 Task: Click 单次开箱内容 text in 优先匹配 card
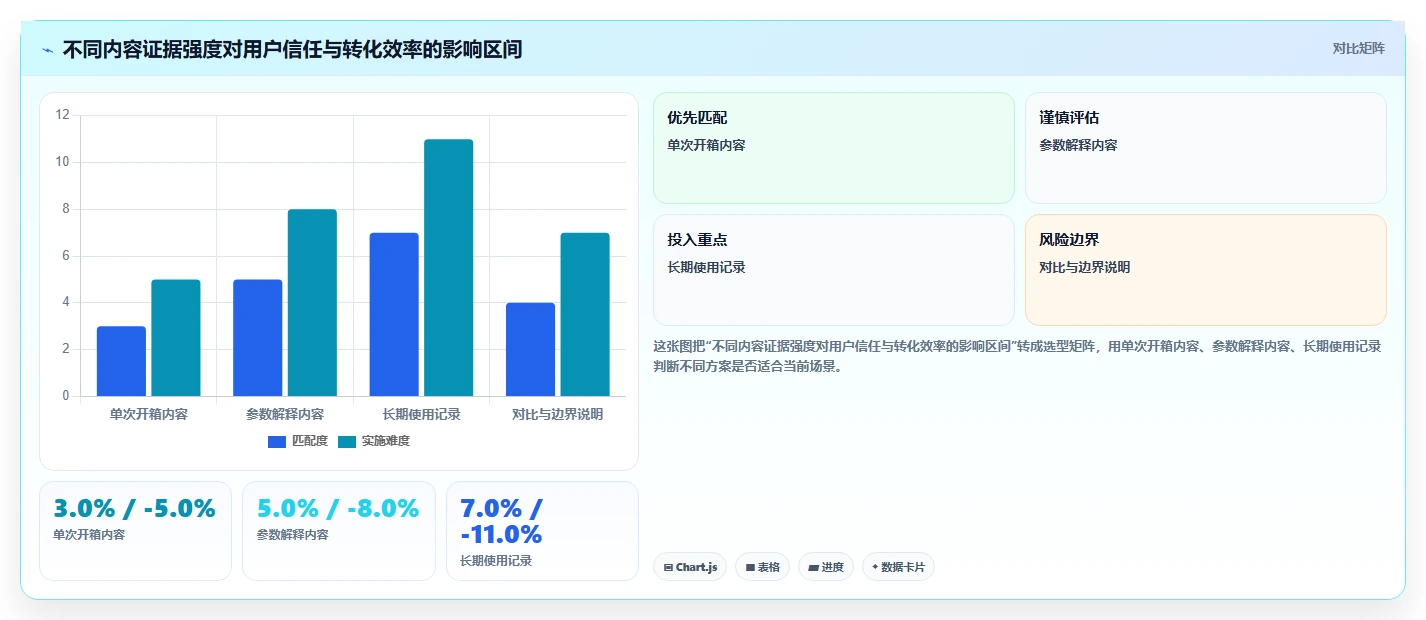click(706, 145)
